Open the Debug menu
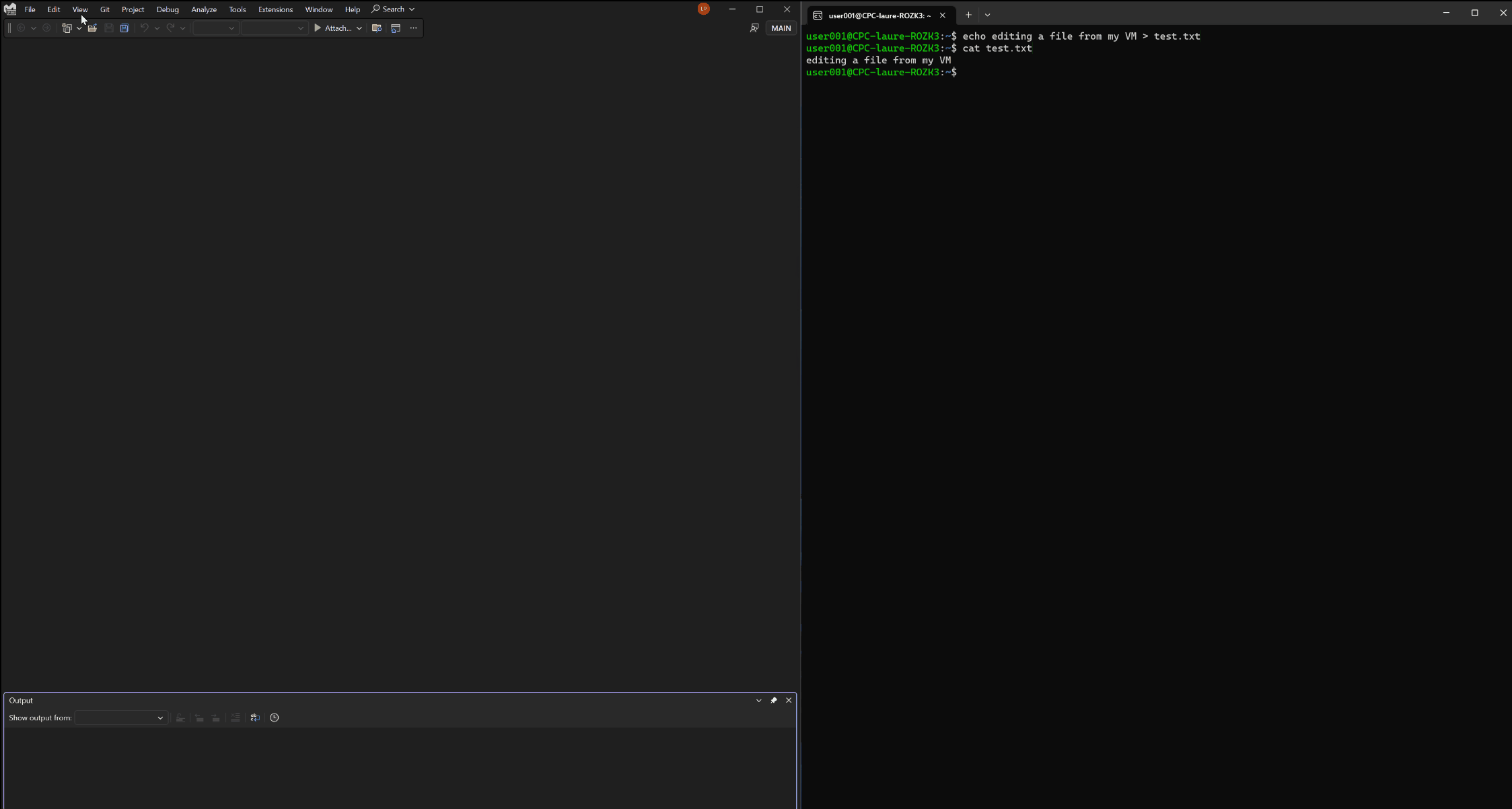This screenshot has width=1512, height=809. click(x=167, y=9)
